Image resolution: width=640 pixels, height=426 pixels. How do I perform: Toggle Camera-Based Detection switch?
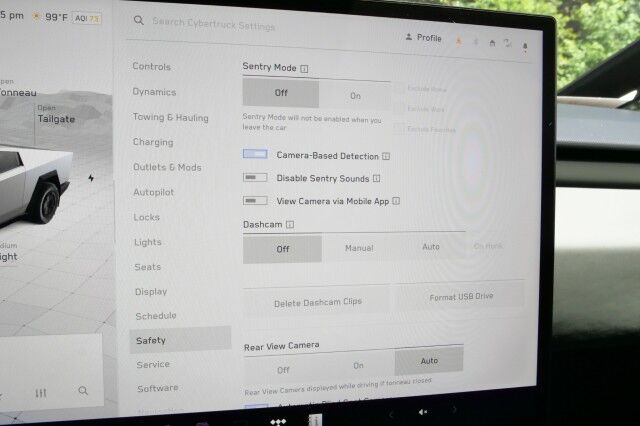[x=255, y=154]
